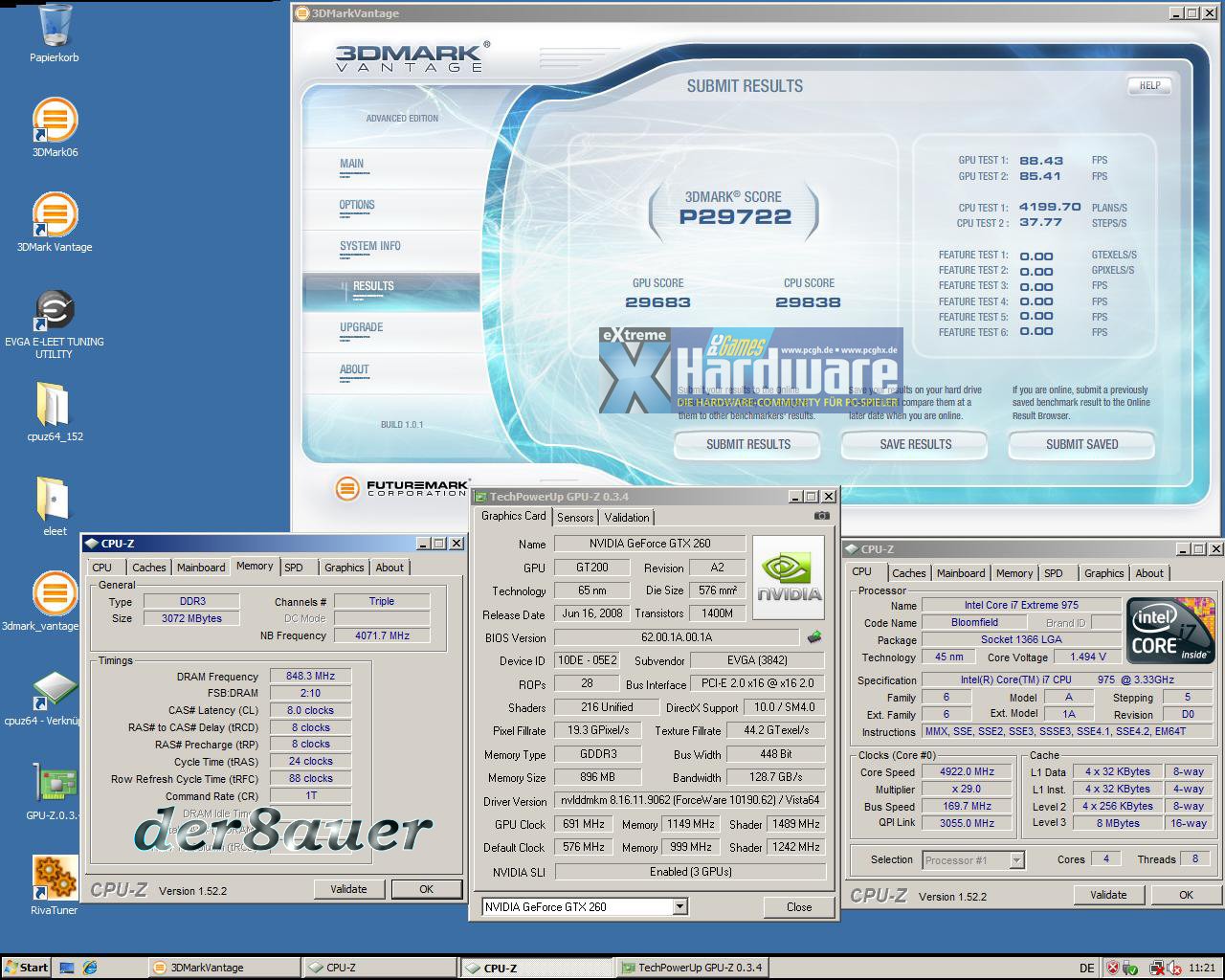Open ABOUT section in 3DMark Vantage
This screenshot has height=980, width=1225.
click(x=354, y=369)
